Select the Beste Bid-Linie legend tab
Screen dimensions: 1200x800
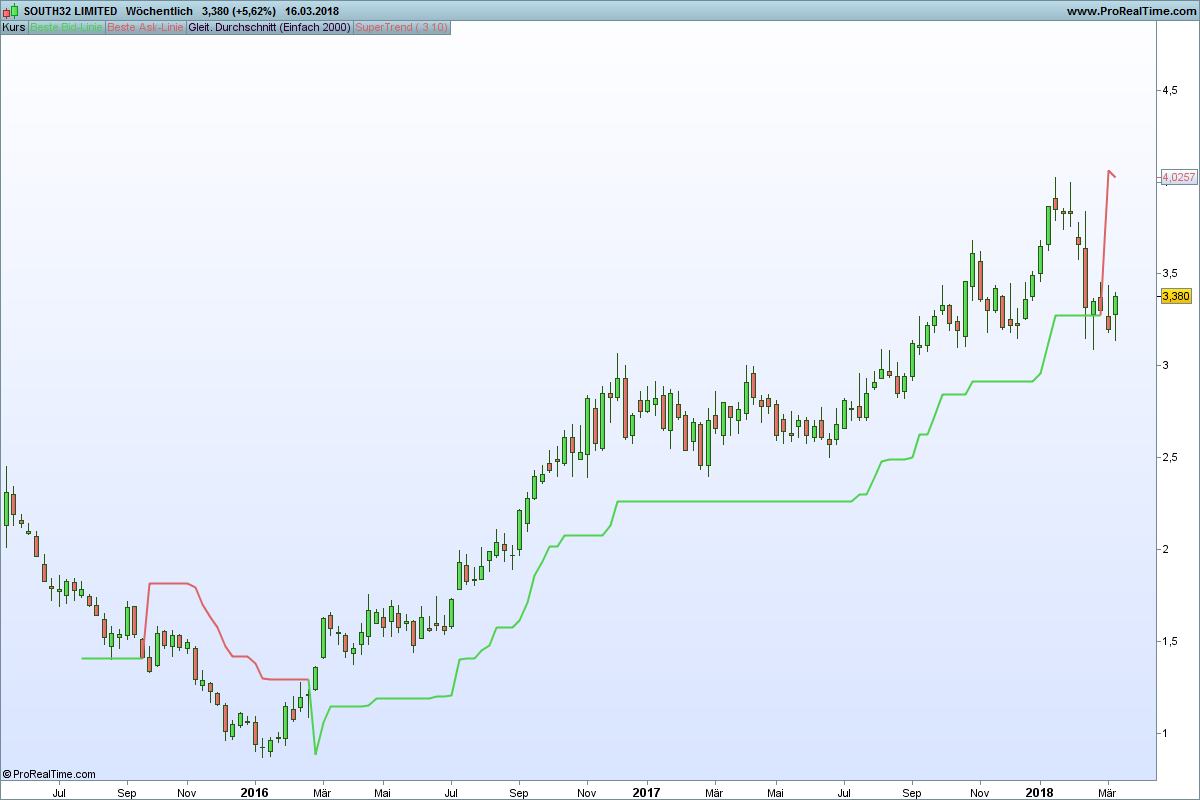pos(66,27)
